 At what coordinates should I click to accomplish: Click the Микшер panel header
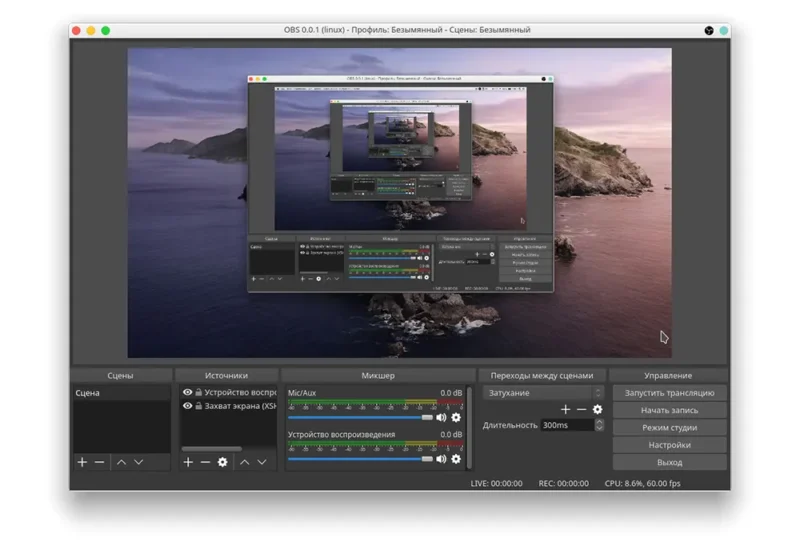[378, 376]
